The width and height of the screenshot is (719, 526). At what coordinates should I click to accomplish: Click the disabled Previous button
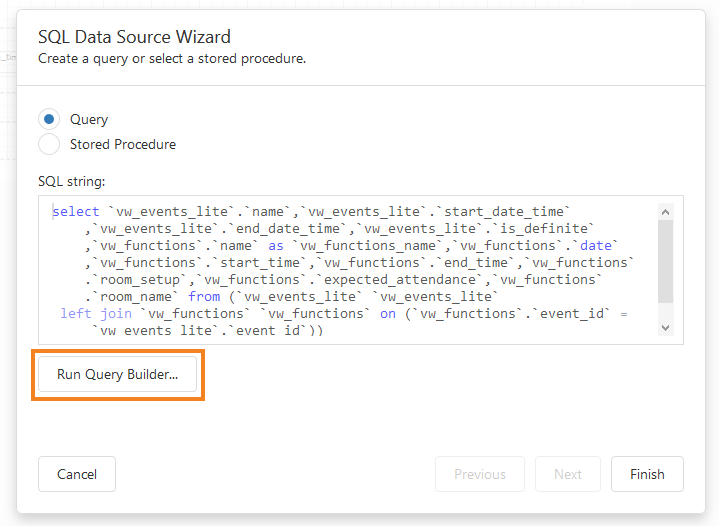480,474
